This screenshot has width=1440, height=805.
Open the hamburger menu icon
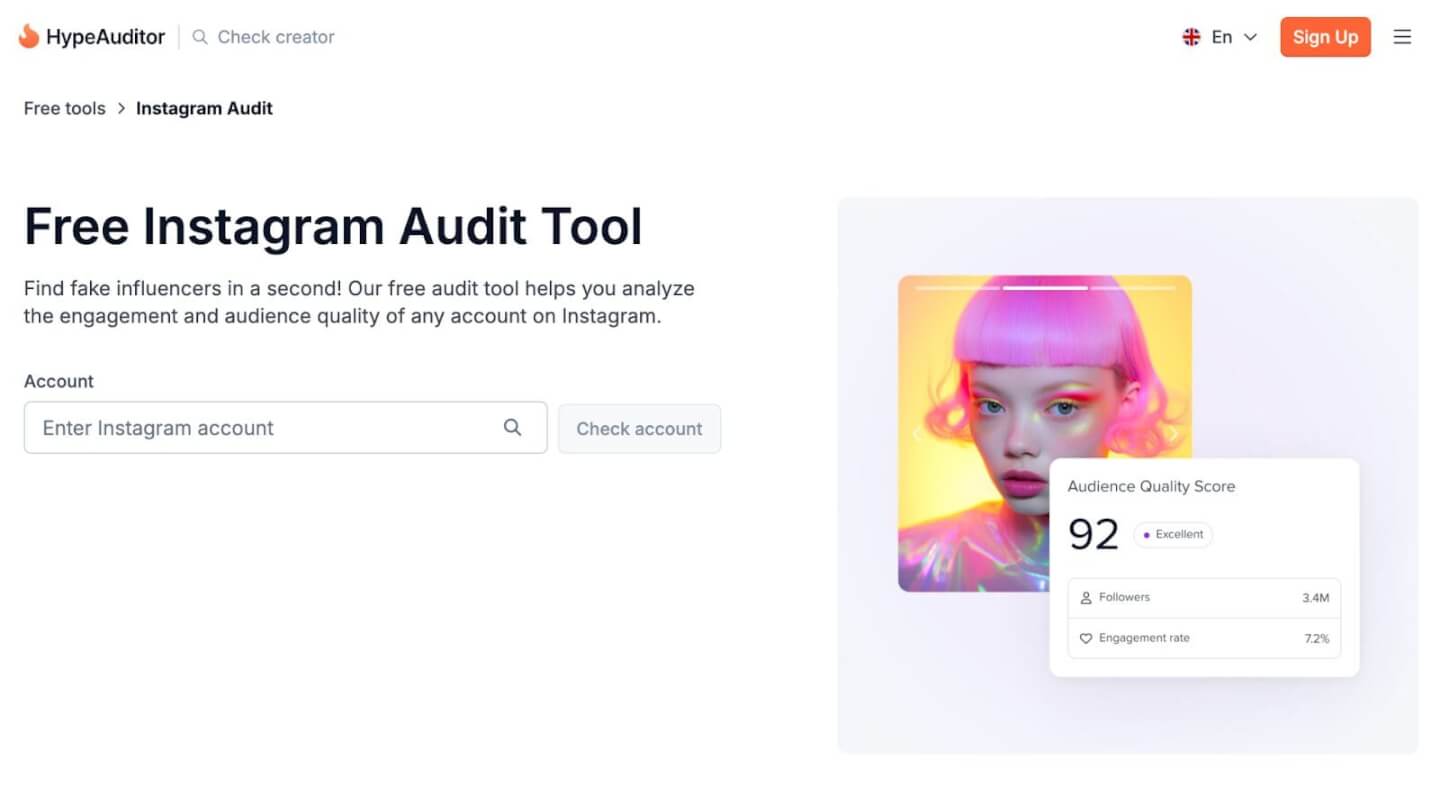(1403, 36)
